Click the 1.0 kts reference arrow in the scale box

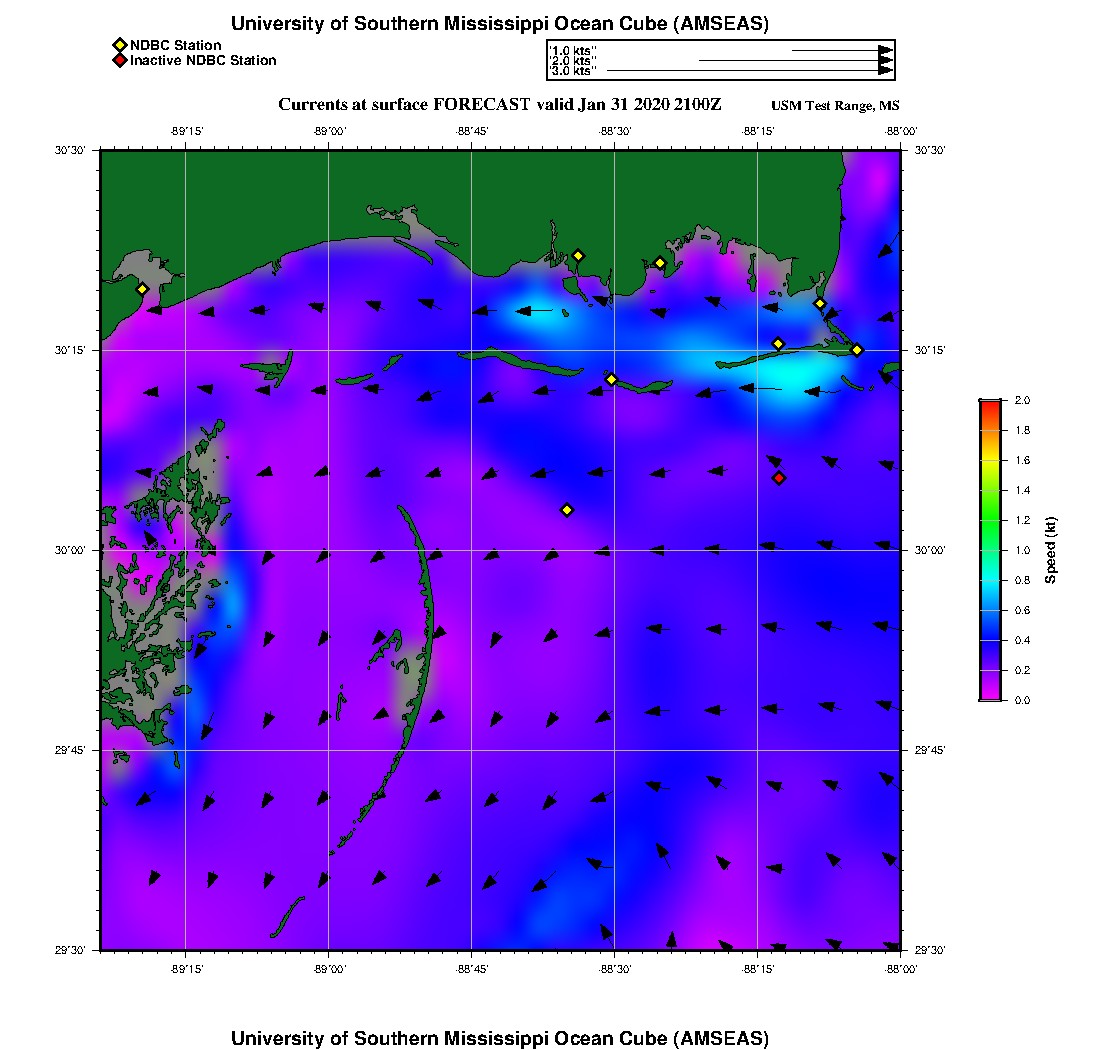(x=842, y=51)
